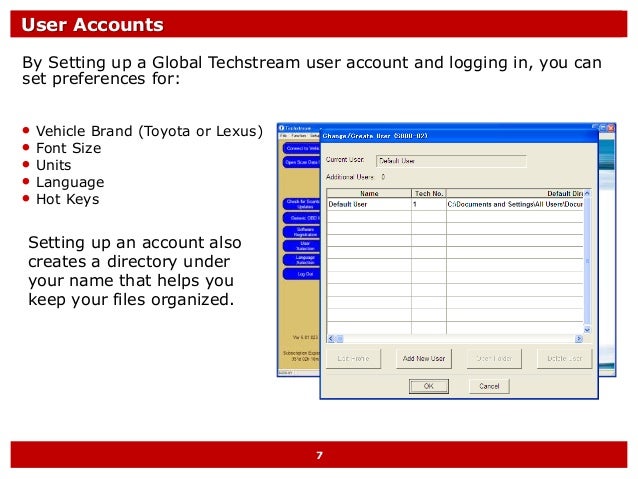638x479 pixels.
Task: Click the Additional Users count label
Action: tap(355, 177)
